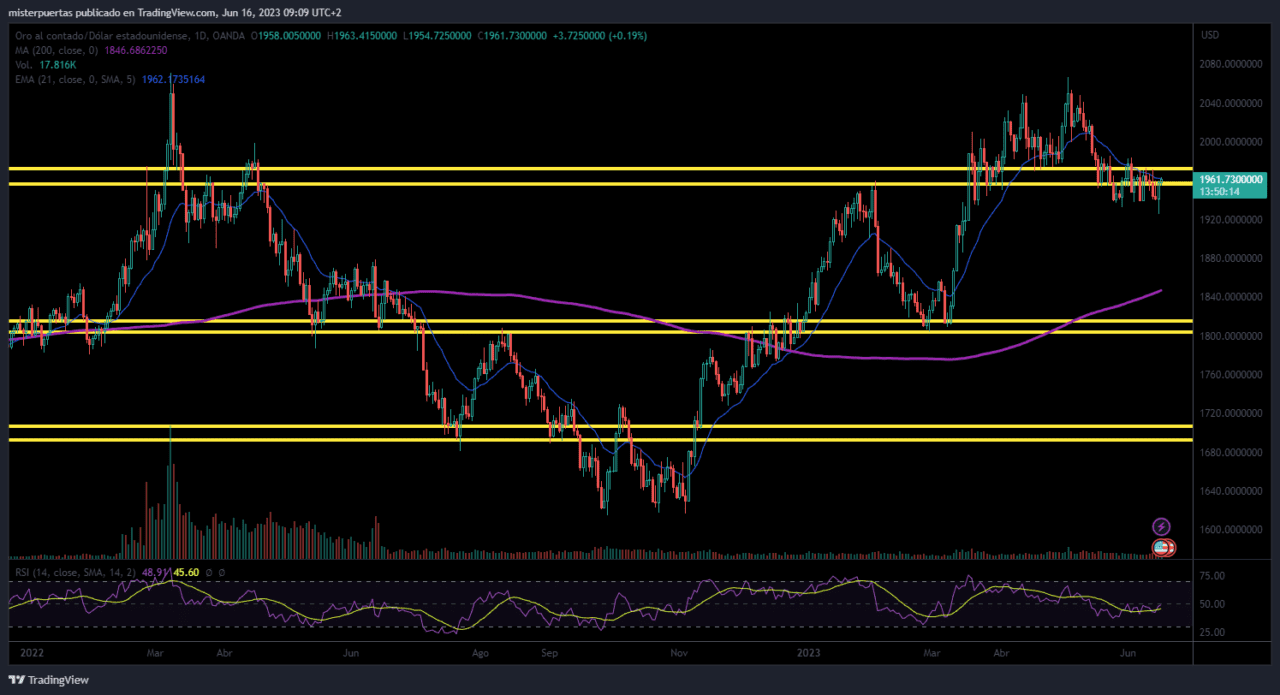This screenshot has height=695, width=1280.
Task: Open the USD currency selector on price axis
Action: point(1209,35)
